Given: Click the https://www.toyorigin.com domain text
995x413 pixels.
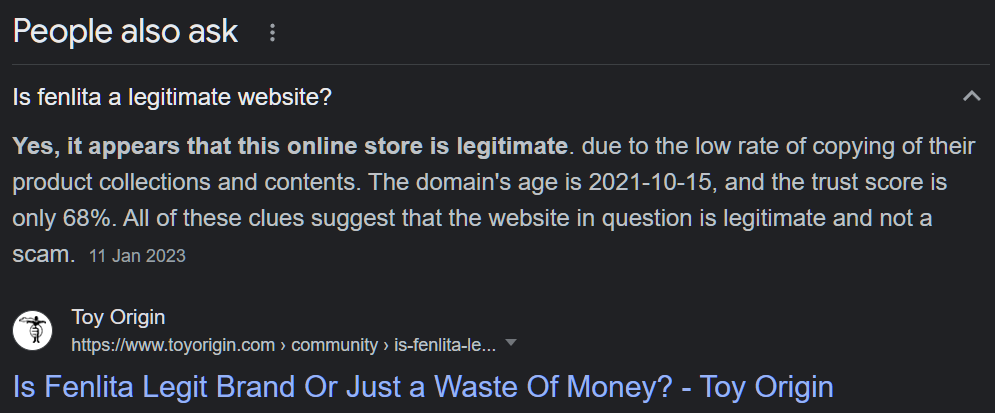Looking at the screenshot, I should tap(172, 345).
